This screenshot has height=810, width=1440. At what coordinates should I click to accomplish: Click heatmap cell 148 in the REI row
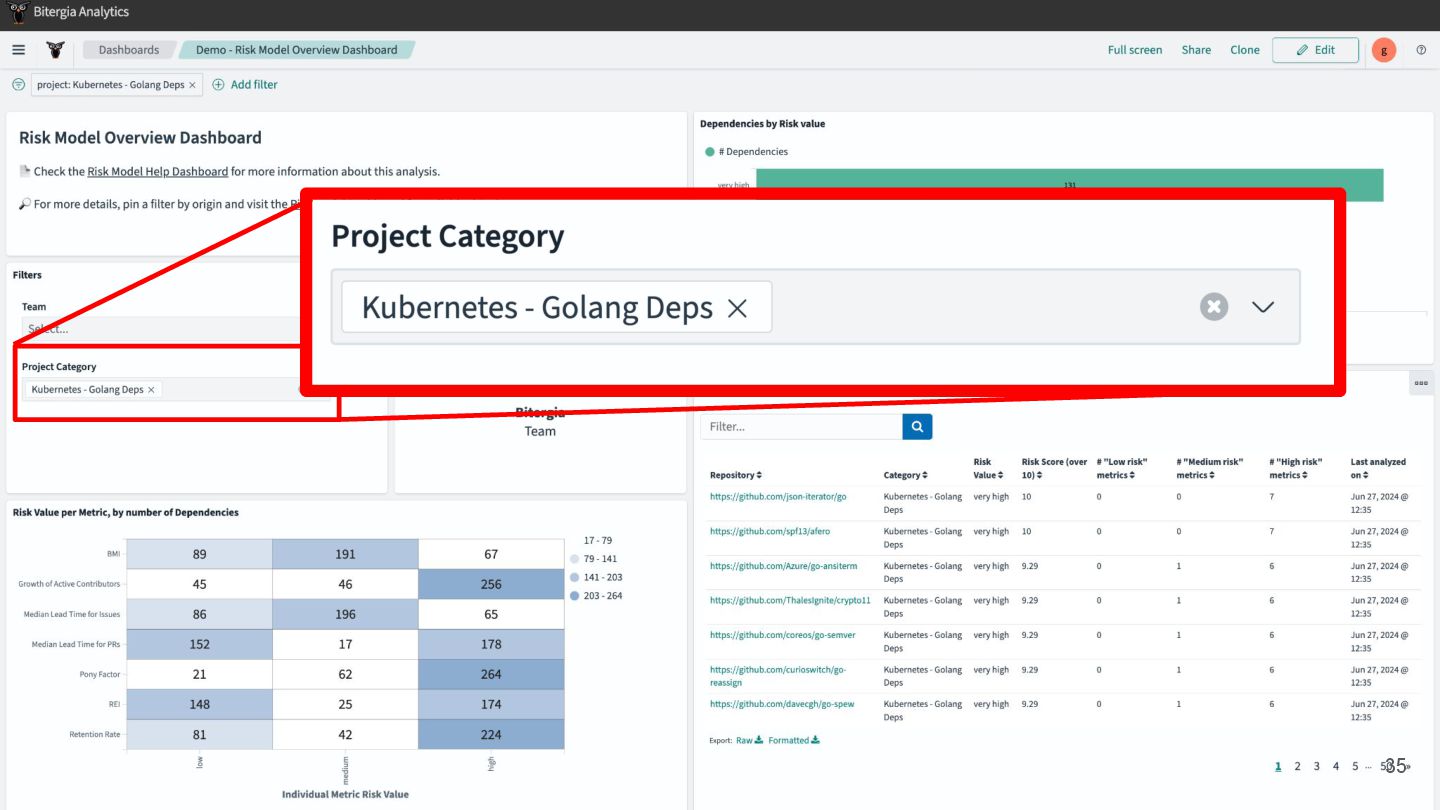[x=200, y=704]
